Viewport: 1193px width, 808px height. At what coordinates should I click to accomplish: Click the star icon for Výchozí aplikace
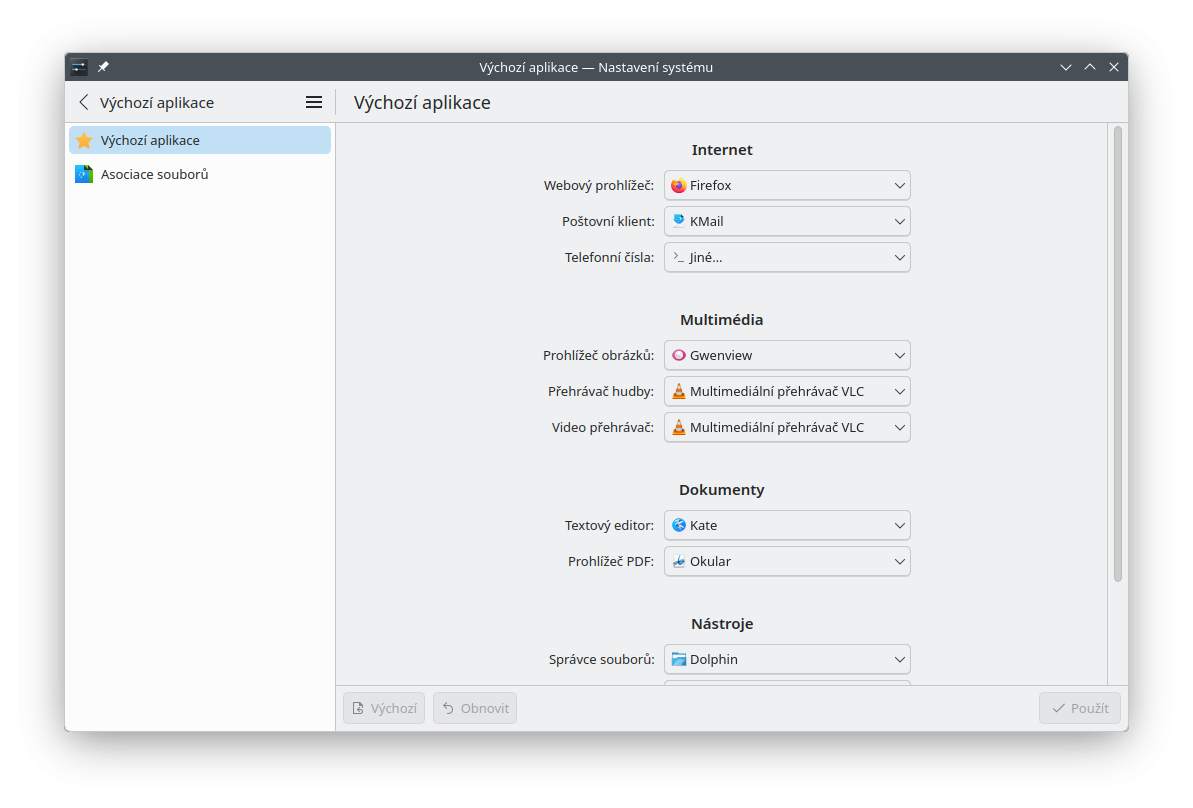point(84,140)
